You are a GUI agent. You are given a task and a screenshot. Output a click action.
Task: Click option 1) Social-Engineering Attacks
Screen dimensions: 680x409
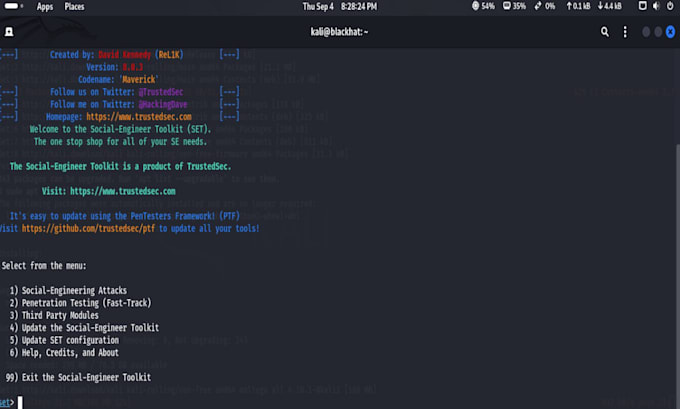[68, 291]
